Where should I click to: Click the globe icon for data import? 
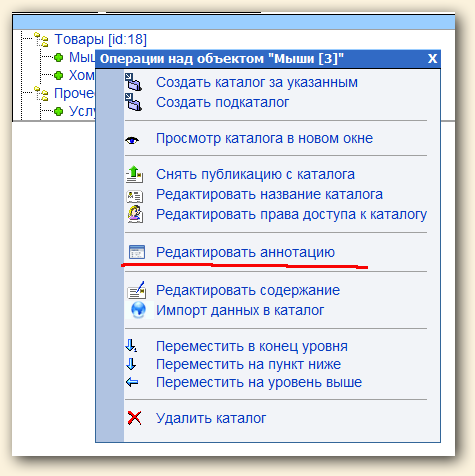tap(138, 310)
